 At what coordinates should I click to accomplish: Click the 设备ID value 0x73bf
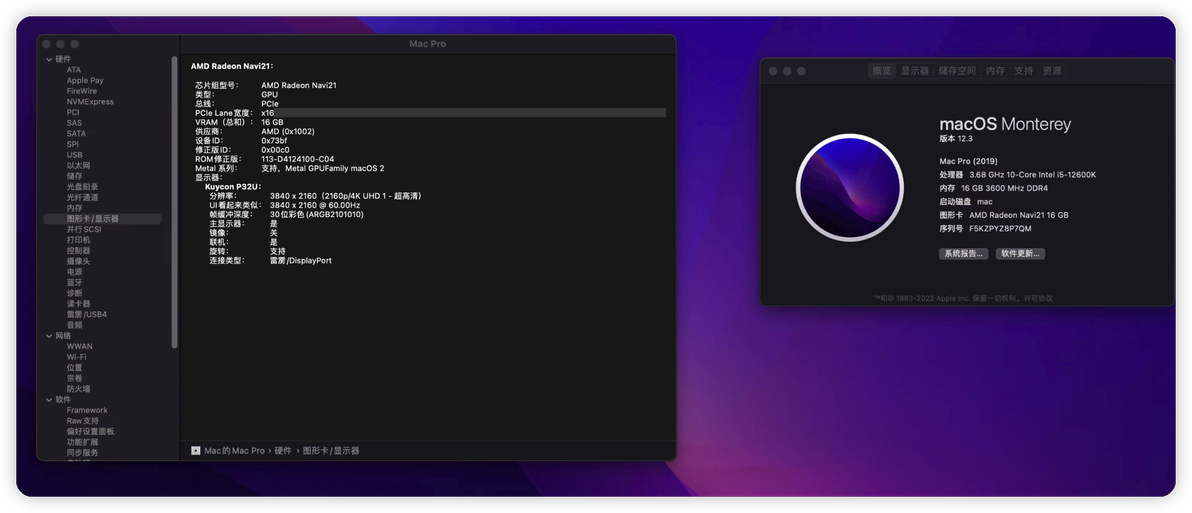[x=274, y=141]
